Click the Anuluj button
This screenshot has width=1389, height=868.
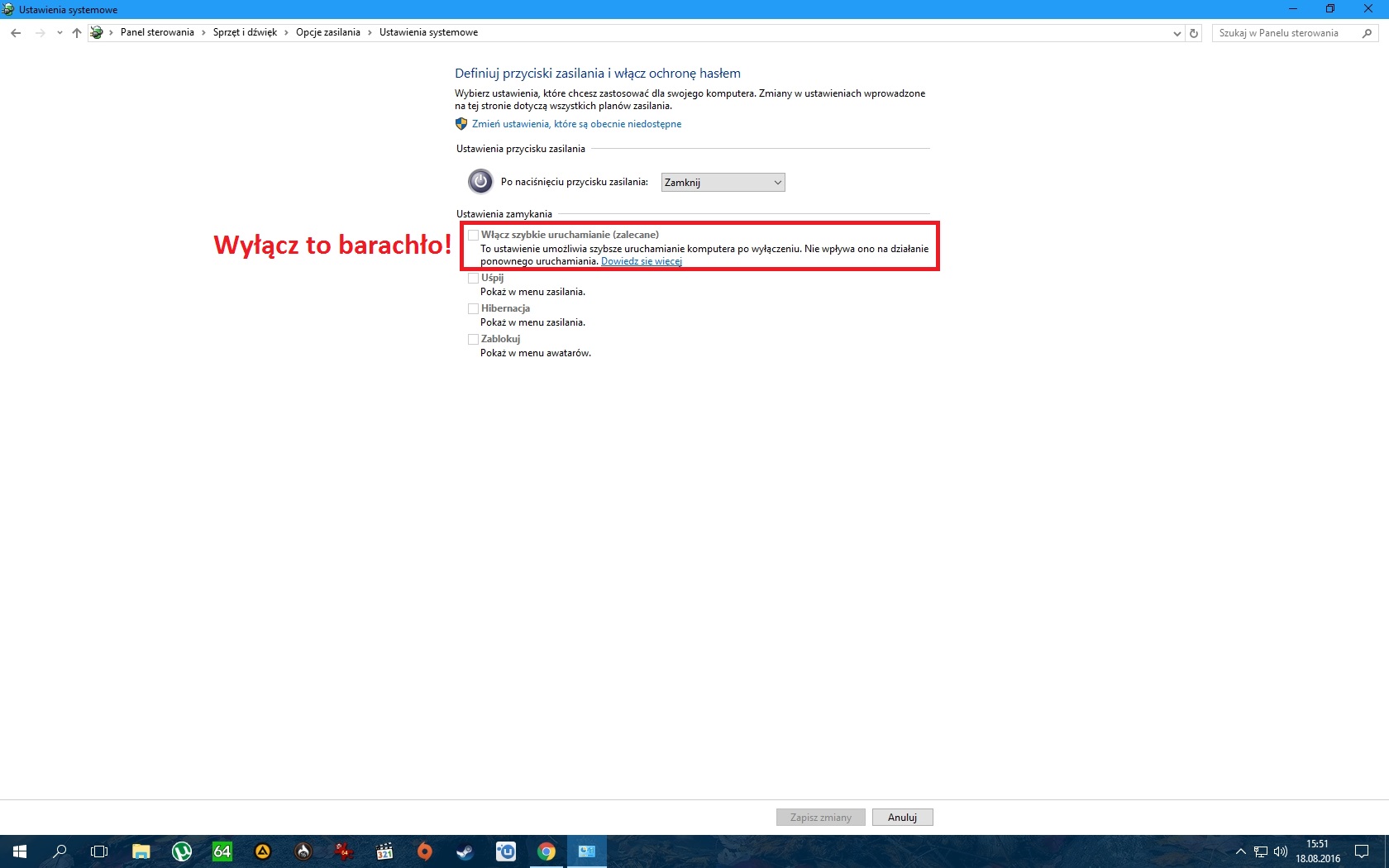pos(902,818)
